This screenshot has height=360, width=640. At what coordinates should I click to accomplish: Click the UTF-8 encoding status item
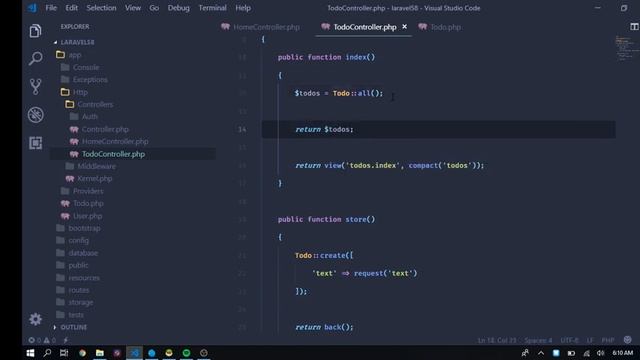tap(570, 340)
